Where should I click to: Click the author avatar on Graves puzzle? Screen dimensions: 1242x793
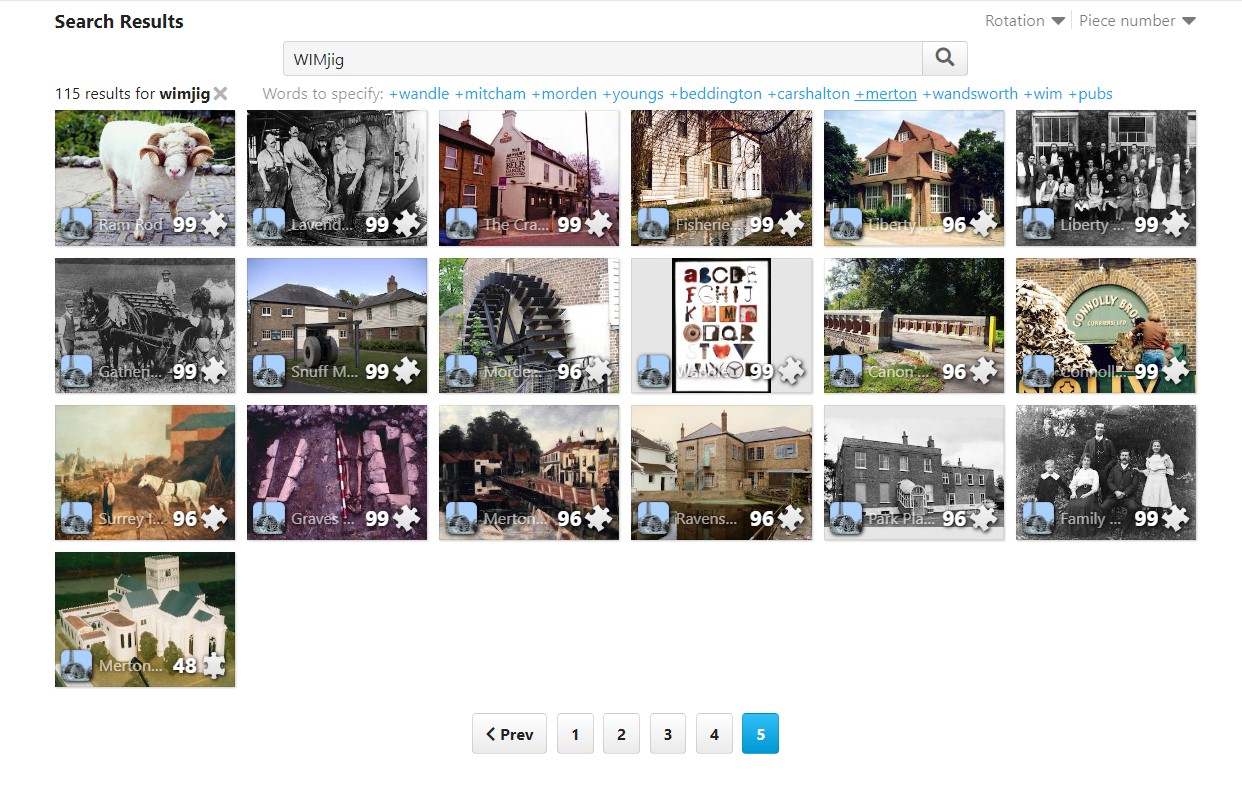(269, 518)
